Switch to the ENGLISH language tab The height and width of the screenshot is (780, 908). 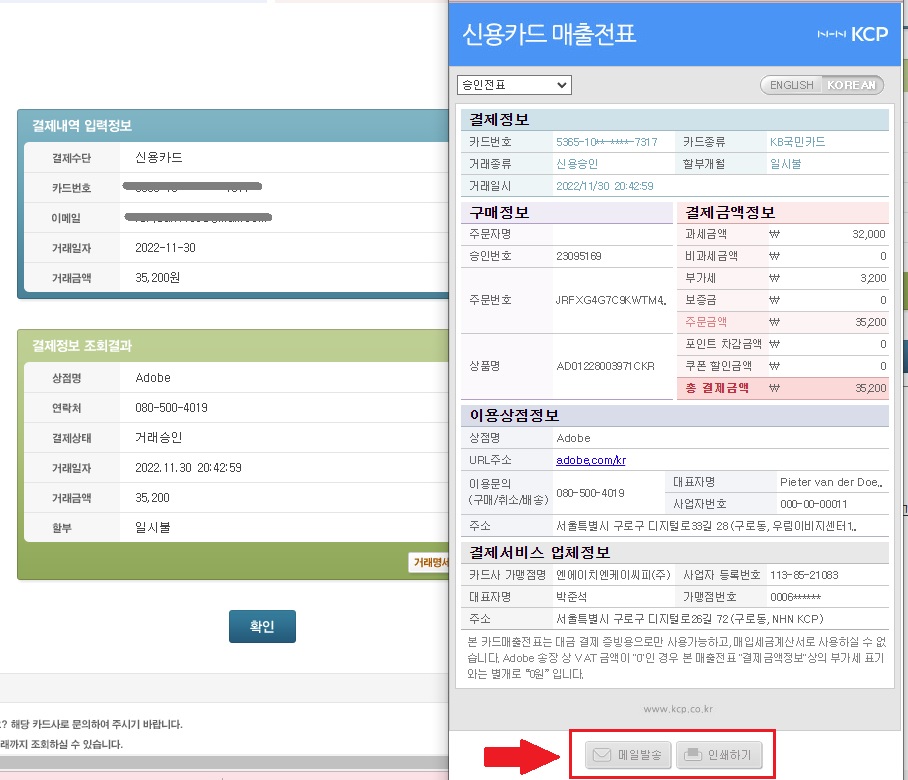790,85
